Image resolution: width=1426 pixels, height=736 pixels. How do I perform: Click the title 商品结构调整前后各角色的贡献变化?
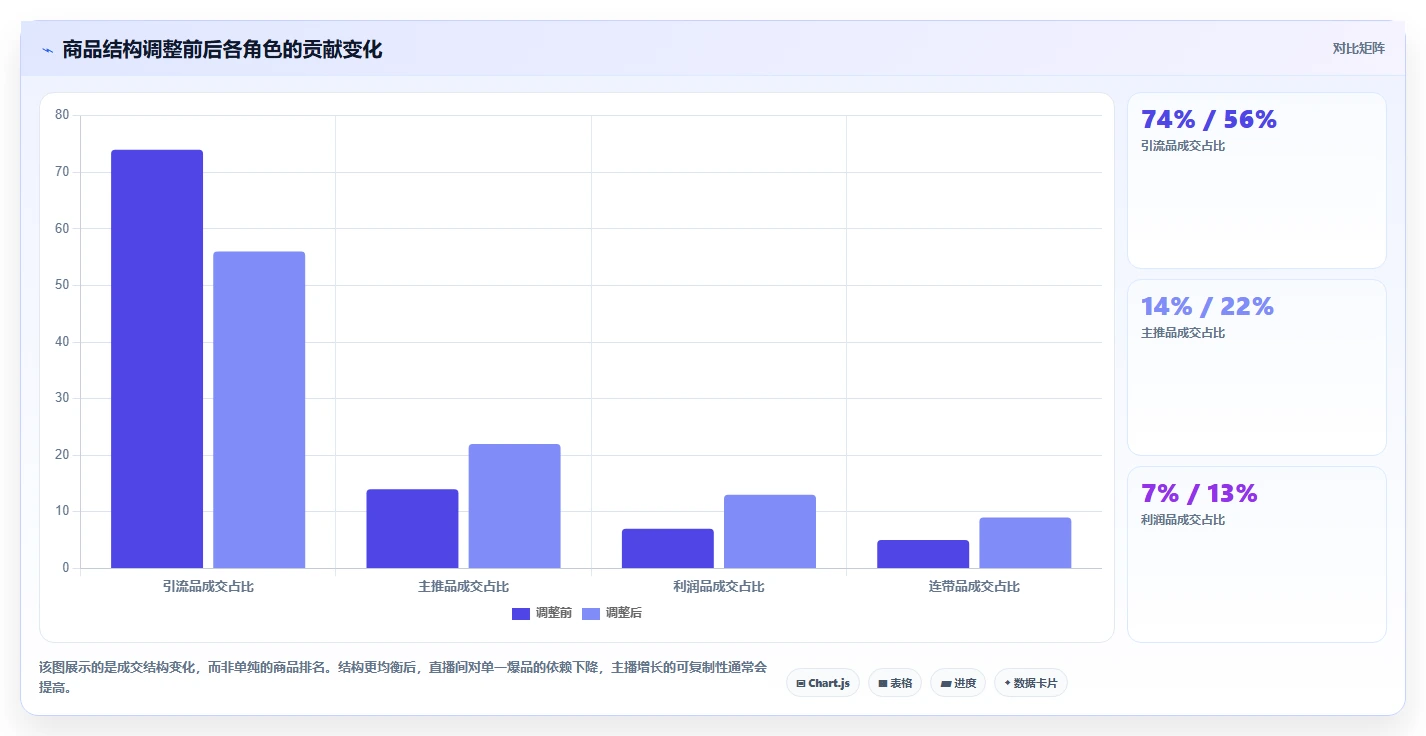click(x=222, y=49)
